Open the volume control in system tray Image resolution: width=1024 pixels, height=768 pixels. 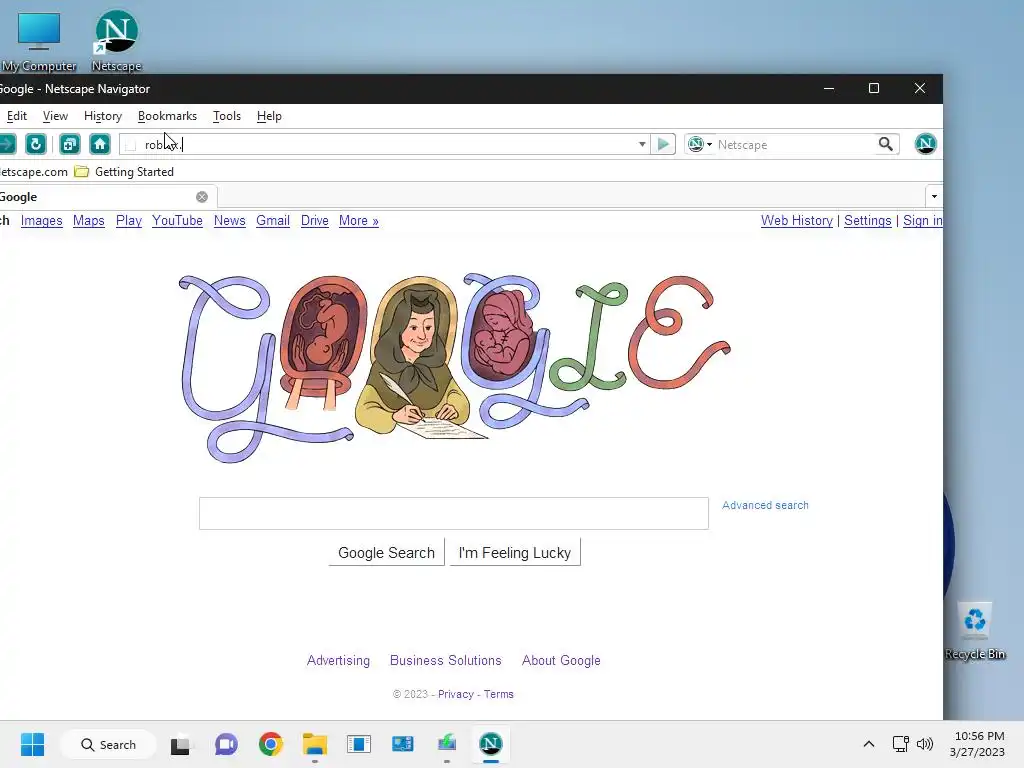[x=925, y=744]
